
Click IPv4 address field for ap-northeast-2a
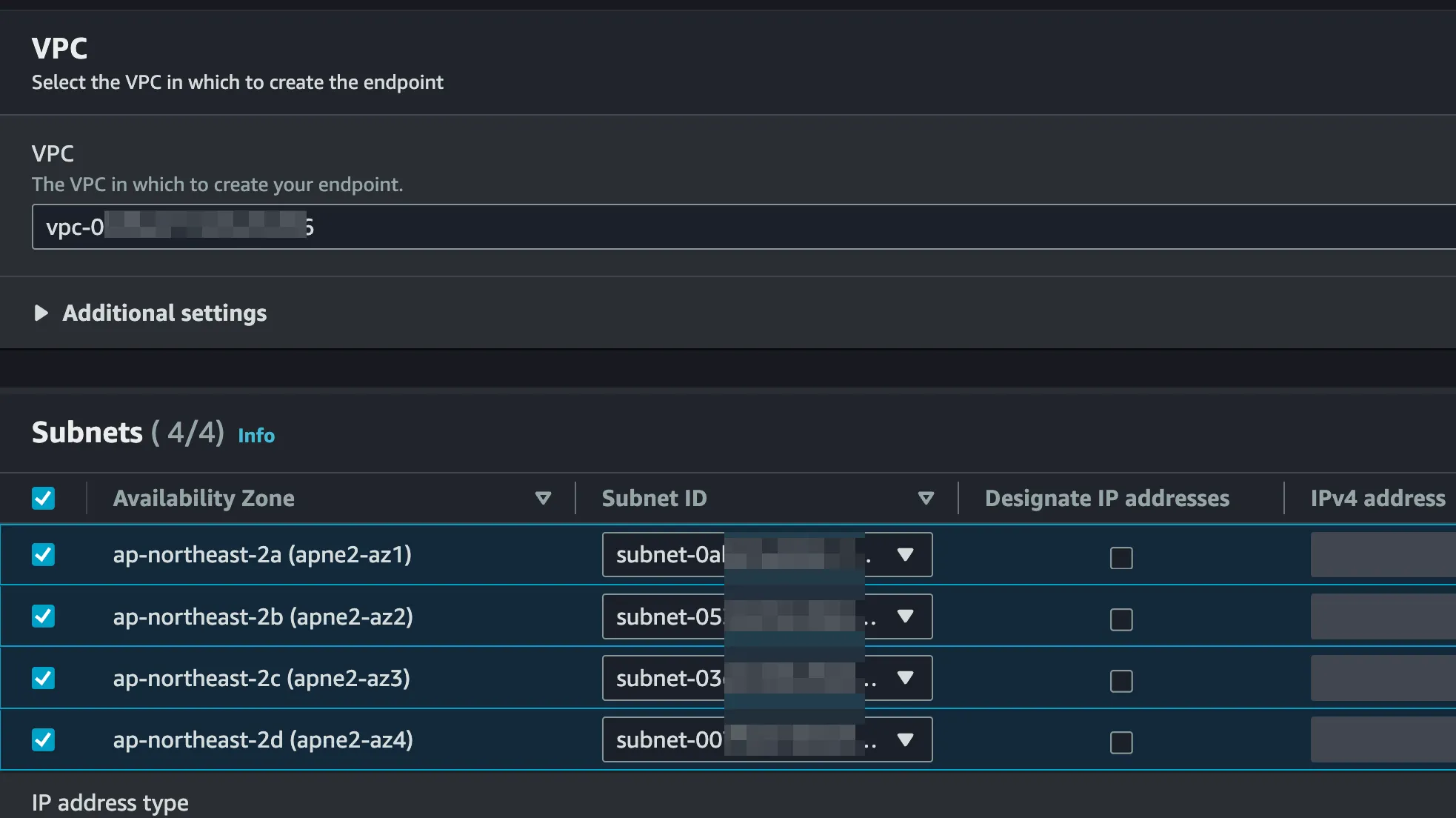tap(1382, 555)
